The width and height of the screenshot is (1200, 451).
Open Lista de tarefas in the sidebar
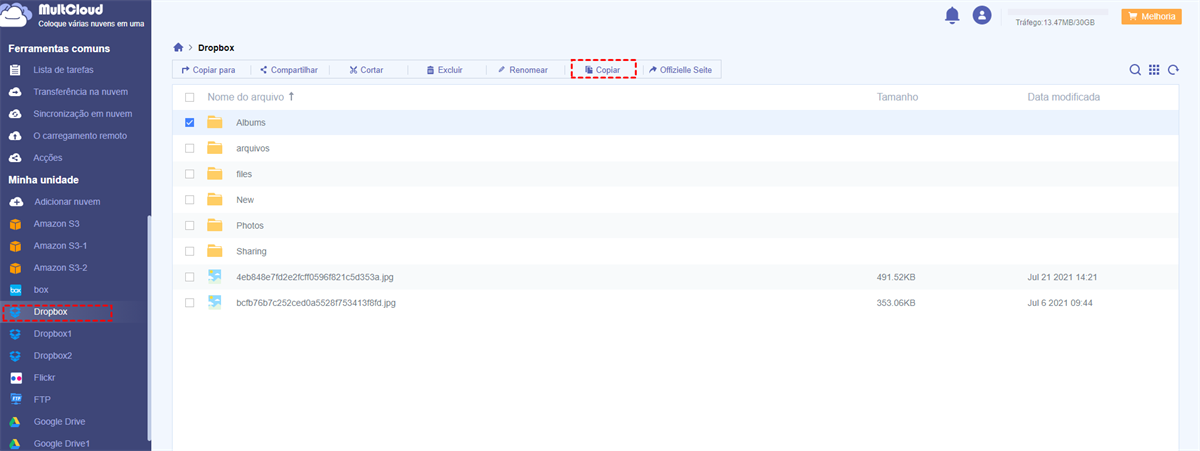coord(63,70)
